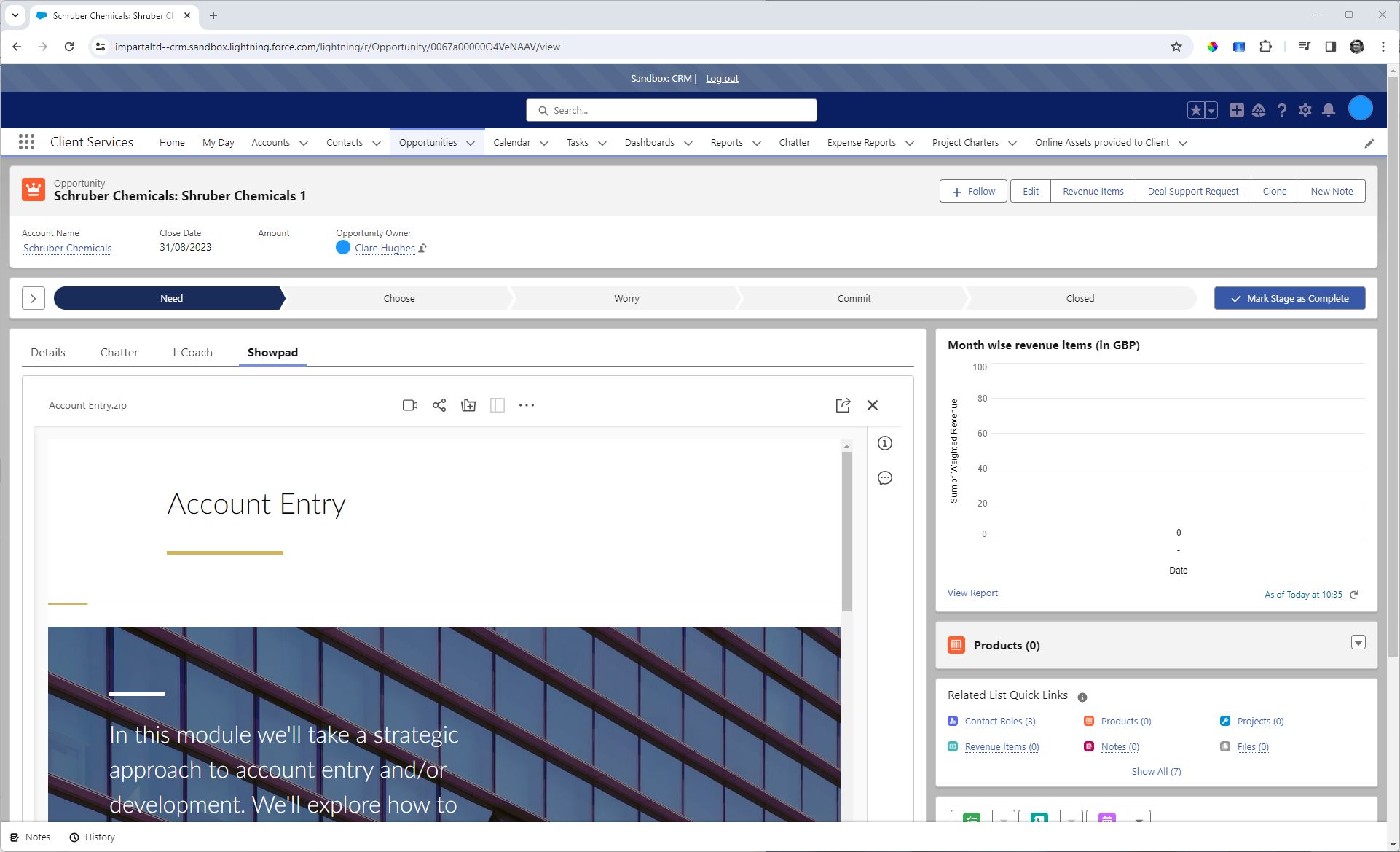Open the App Launcher grid icon

tap(26, 142)
